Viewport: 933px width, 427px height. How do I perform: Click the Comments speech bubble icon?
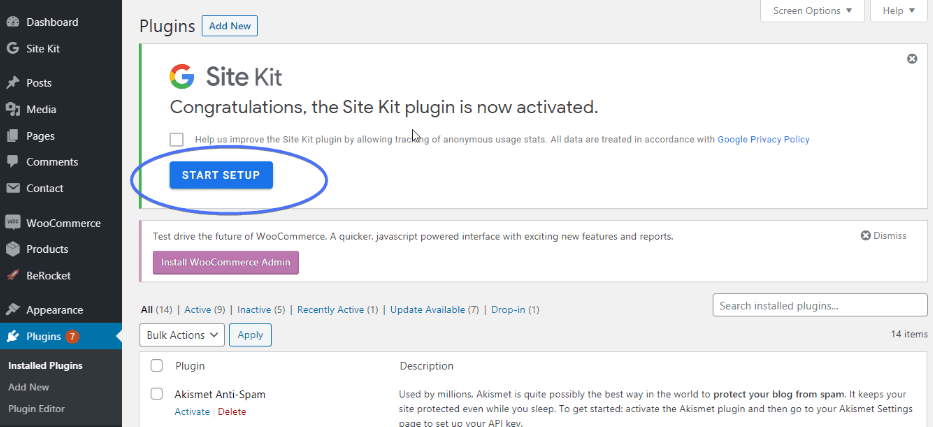tap(12, 162)
